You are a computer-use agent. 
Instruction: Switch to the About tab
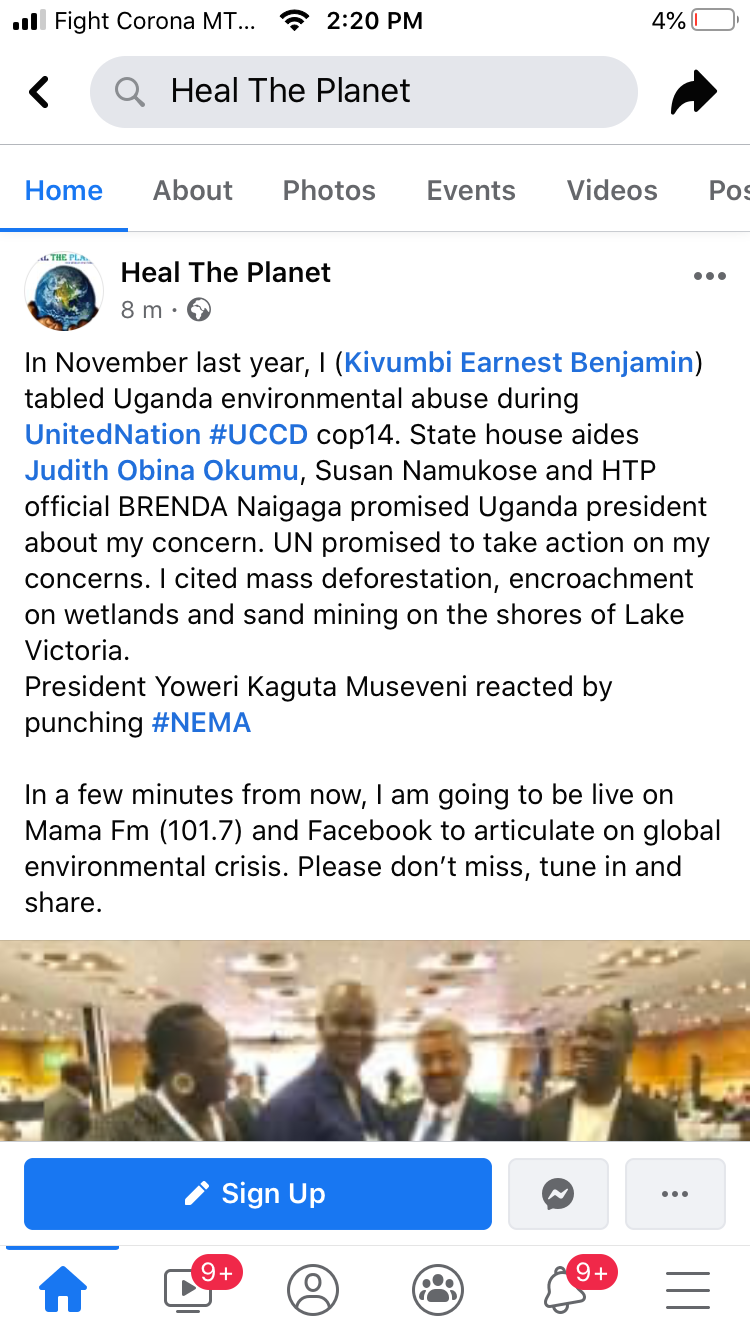192,190
